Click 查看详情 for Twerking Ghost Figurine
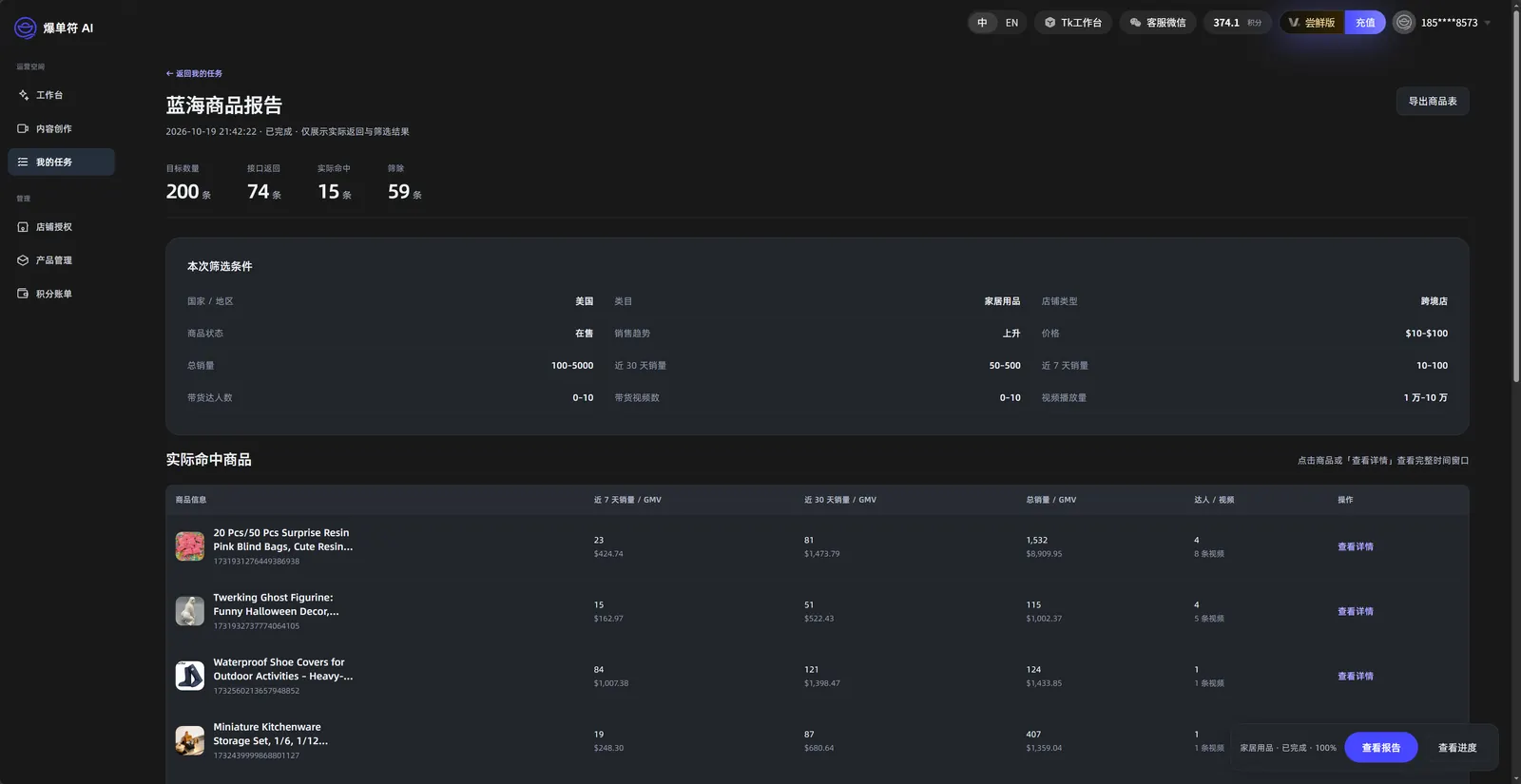This screenshot has height=784, width=1521. click(x=1356, y=611)
